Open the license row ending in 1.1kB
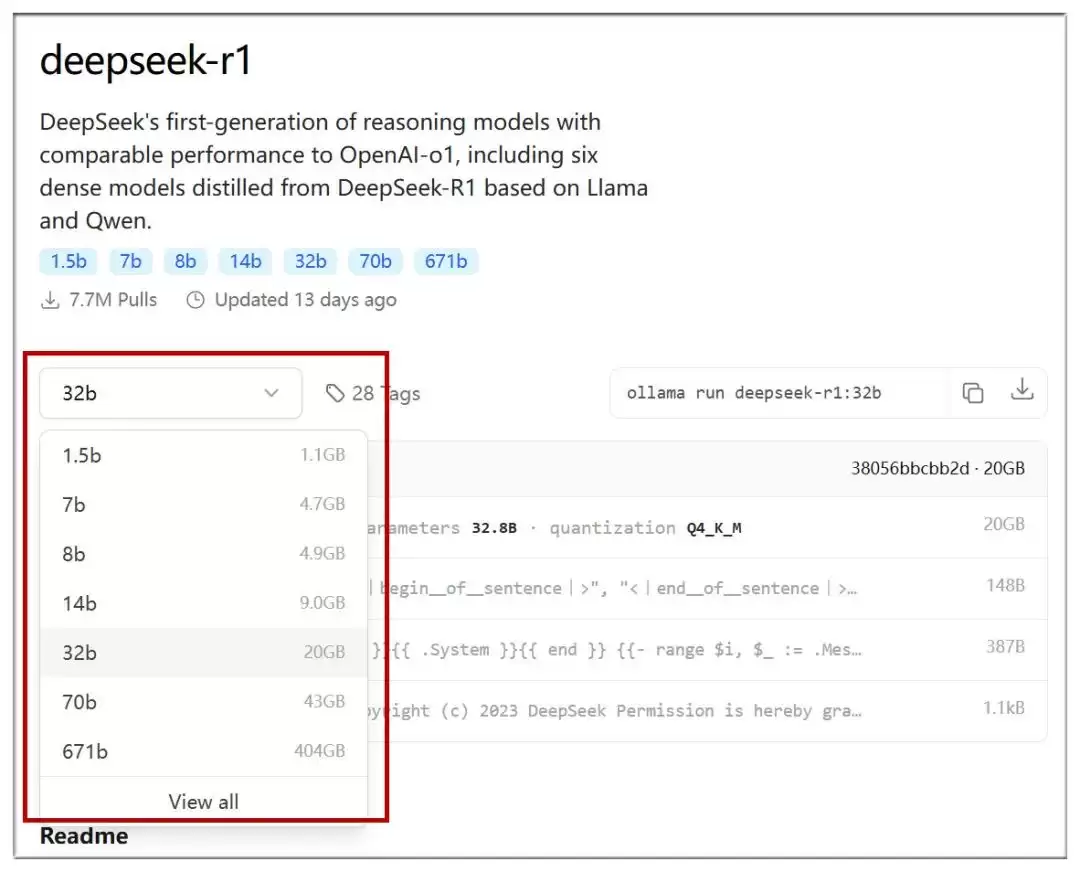1080x872 pixels. pyautogui.click(x=700, y=710)
